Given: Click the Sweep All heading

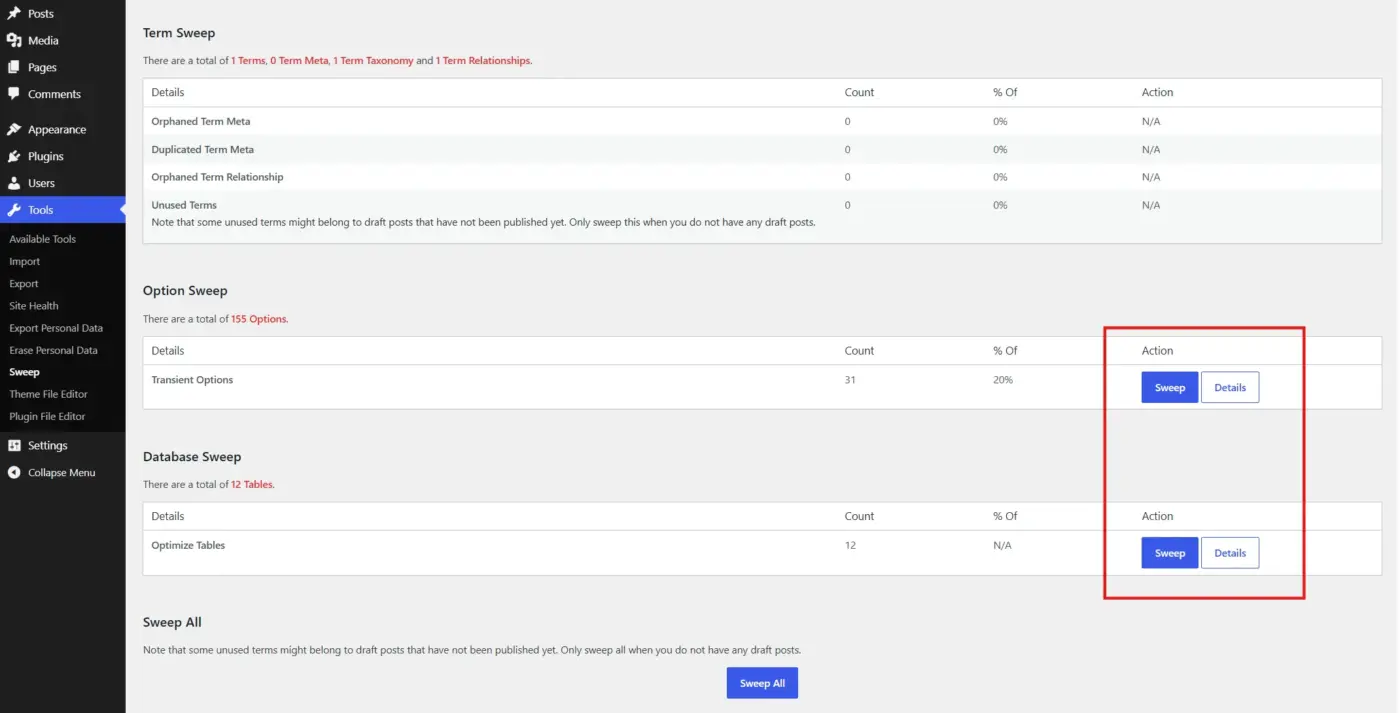Looking at the screenshot, I should [x=172, y=622].
